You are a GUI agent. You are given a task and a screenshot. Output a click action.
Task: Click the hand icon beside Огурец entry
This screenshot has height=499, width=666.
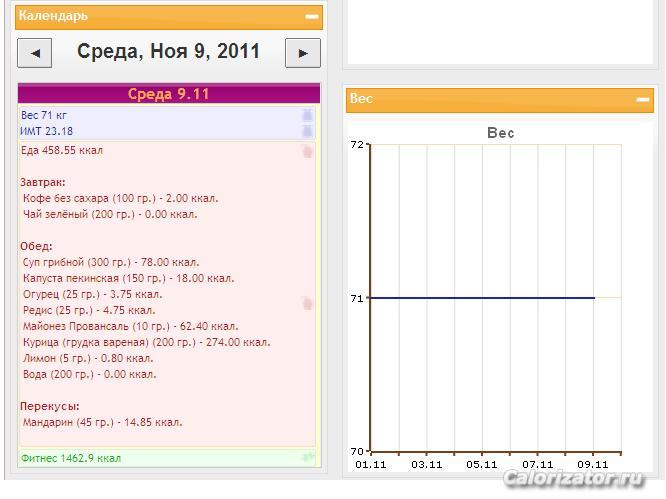coord(307,302)
